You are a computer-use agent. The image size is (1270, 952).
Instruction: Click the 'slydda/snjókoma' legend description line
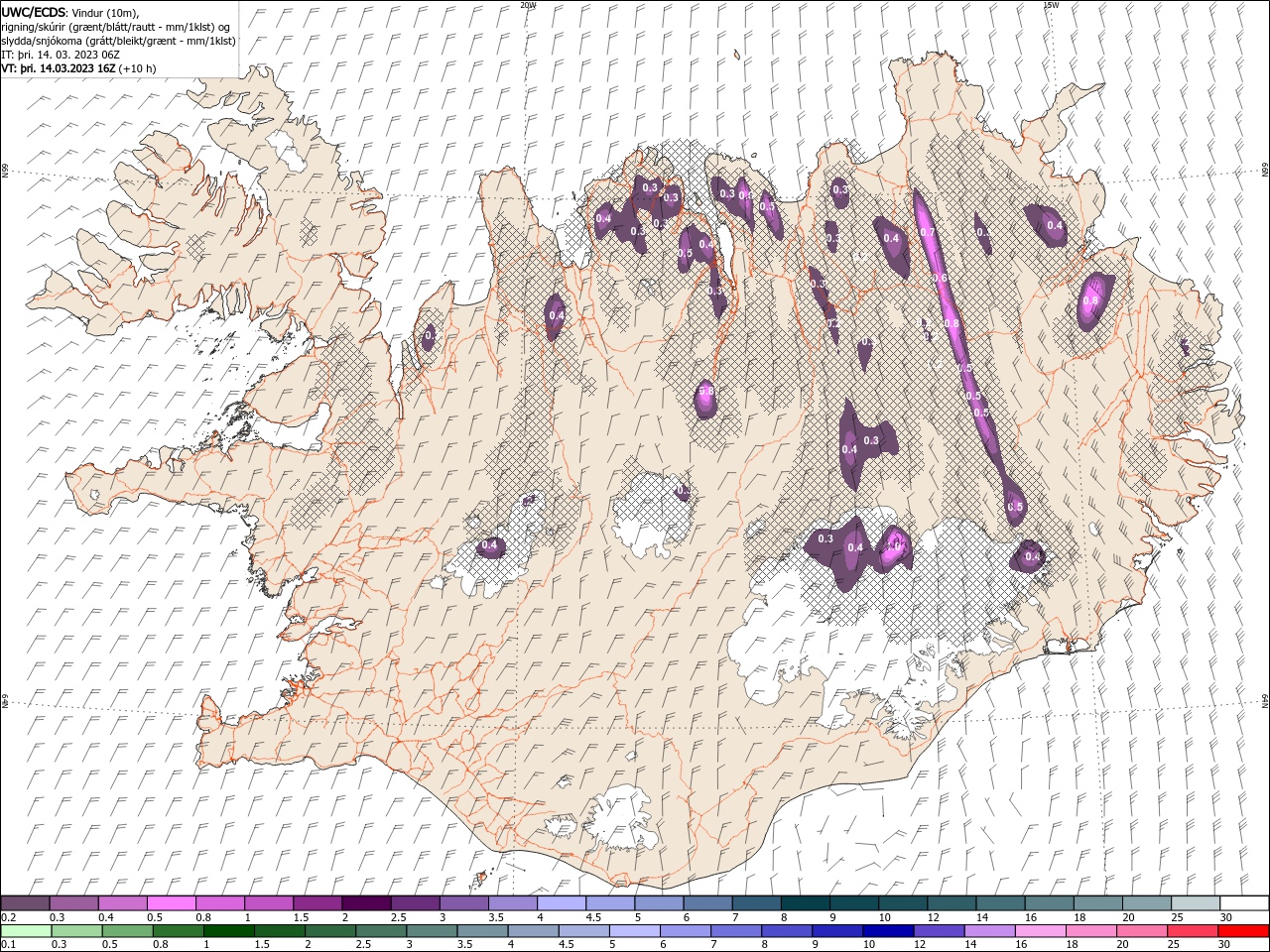pos(118,41)
